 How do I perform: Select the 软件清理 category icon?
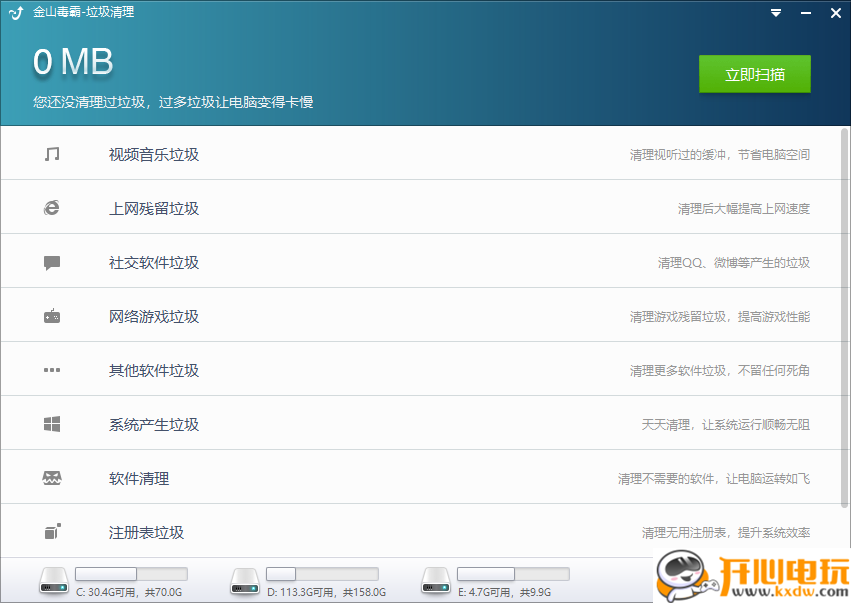click(52, 477)
